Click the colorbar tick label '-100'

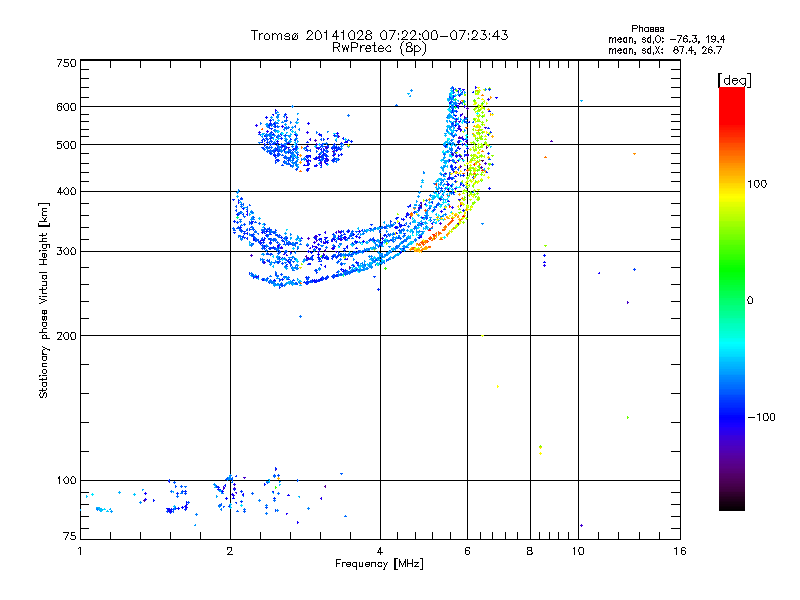761,417
